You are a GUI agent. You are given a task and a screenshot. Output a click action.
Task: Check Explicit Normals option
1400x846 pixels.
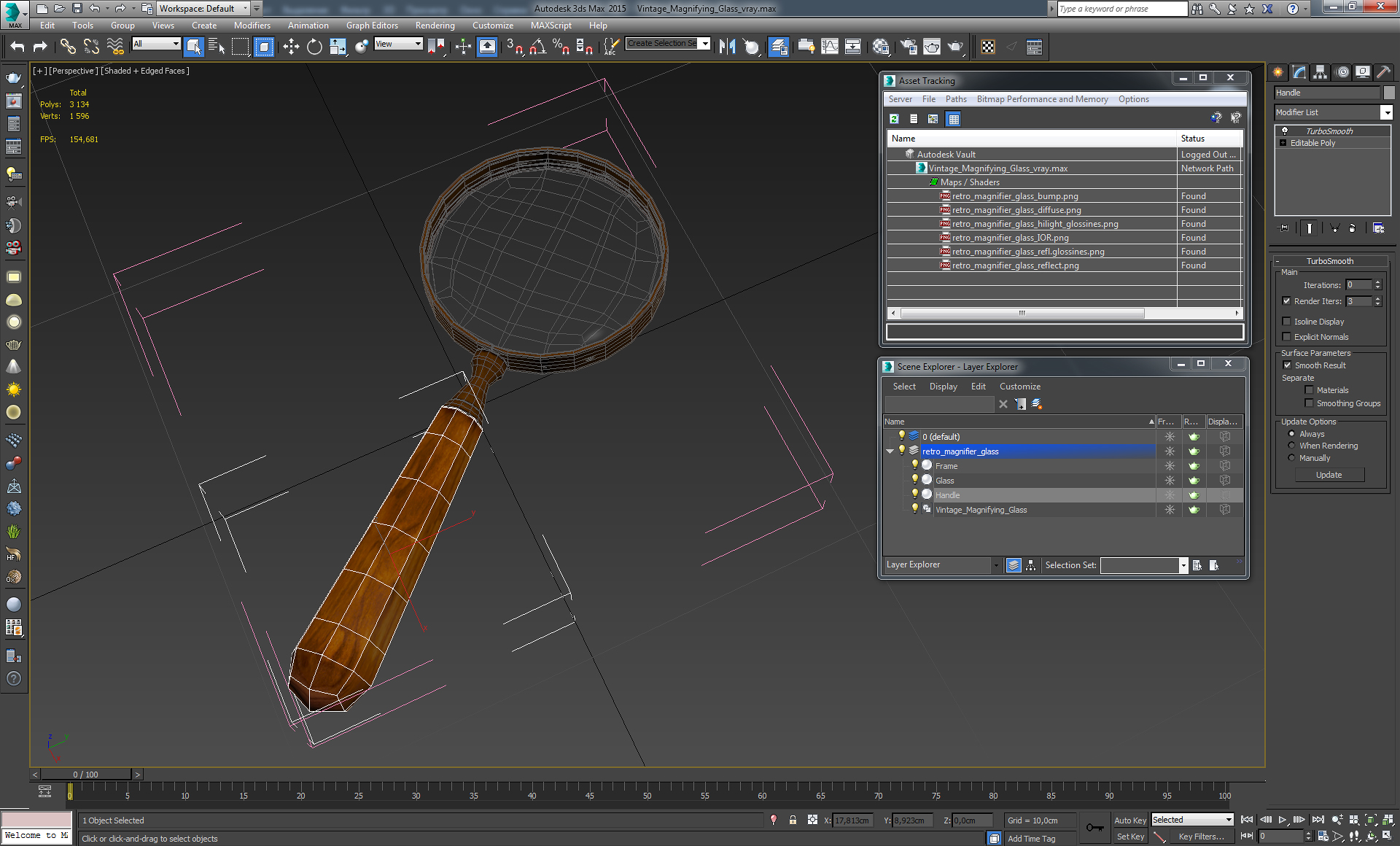pyautogui.click(x=1287, y=337)
